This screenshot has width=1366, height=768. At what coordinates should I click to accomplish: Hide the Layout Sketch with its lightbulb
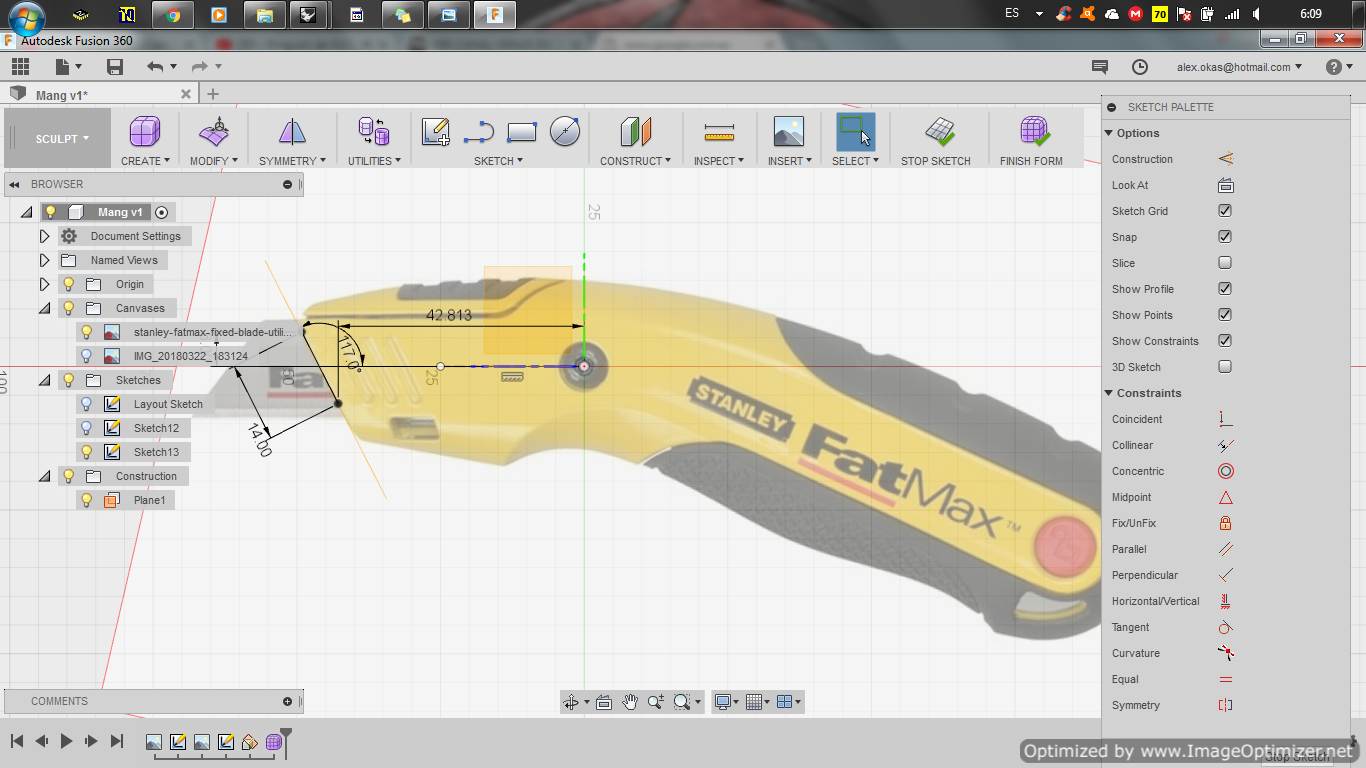pyautogui.click(x=87, y=404)
